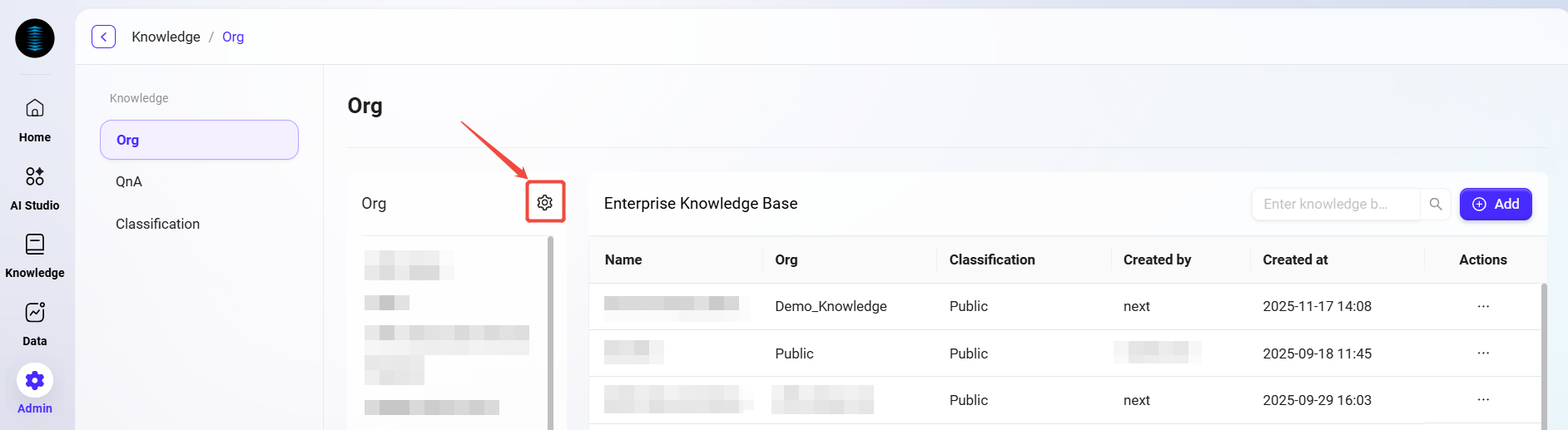Open AI Studio from the sidebar
1568x430 pixels.
(35, 187)
